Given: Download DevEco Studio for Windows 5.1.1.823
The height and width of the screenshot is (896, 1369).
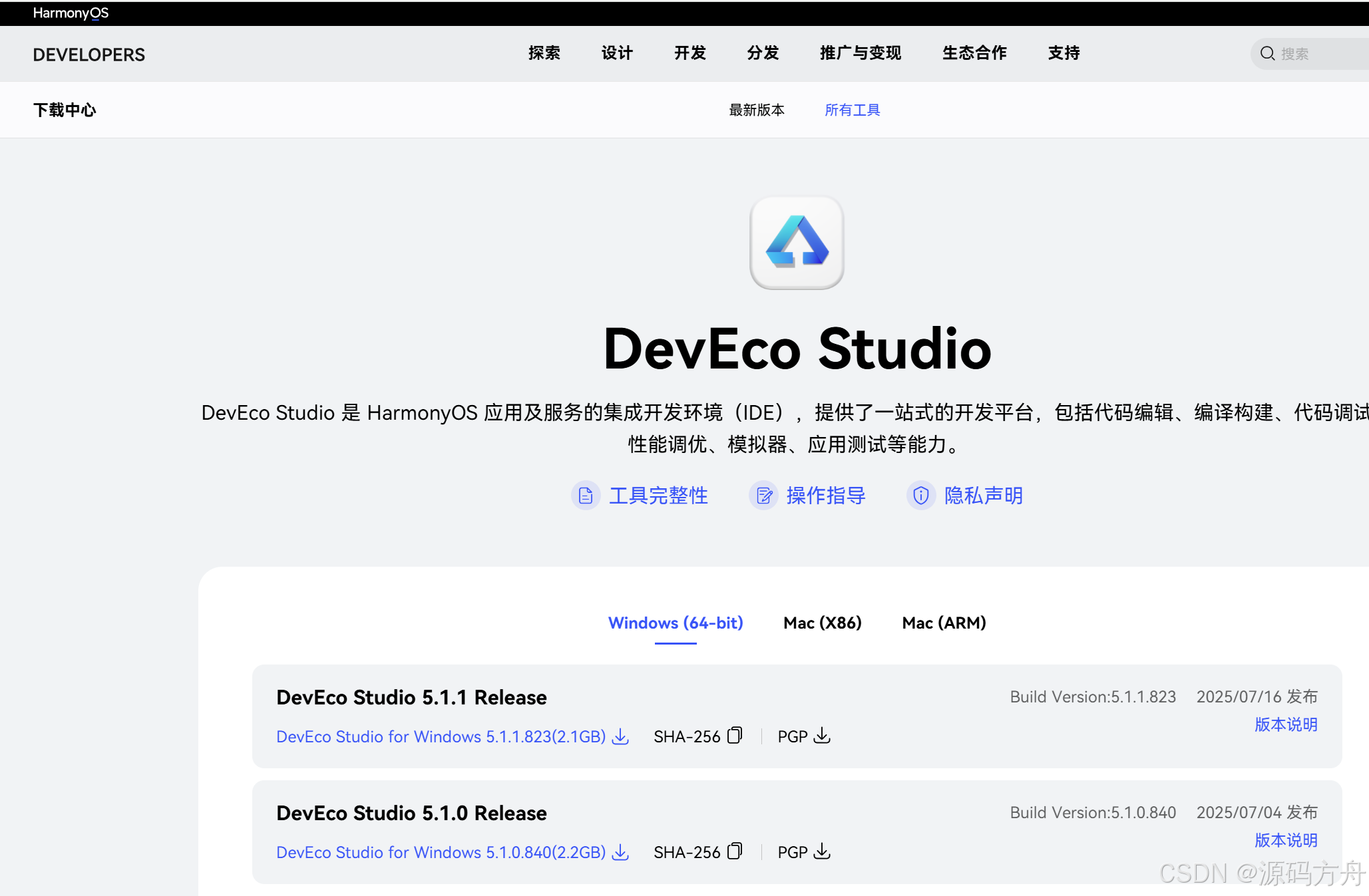Looking at the screenshot, I should pos(441,736).
